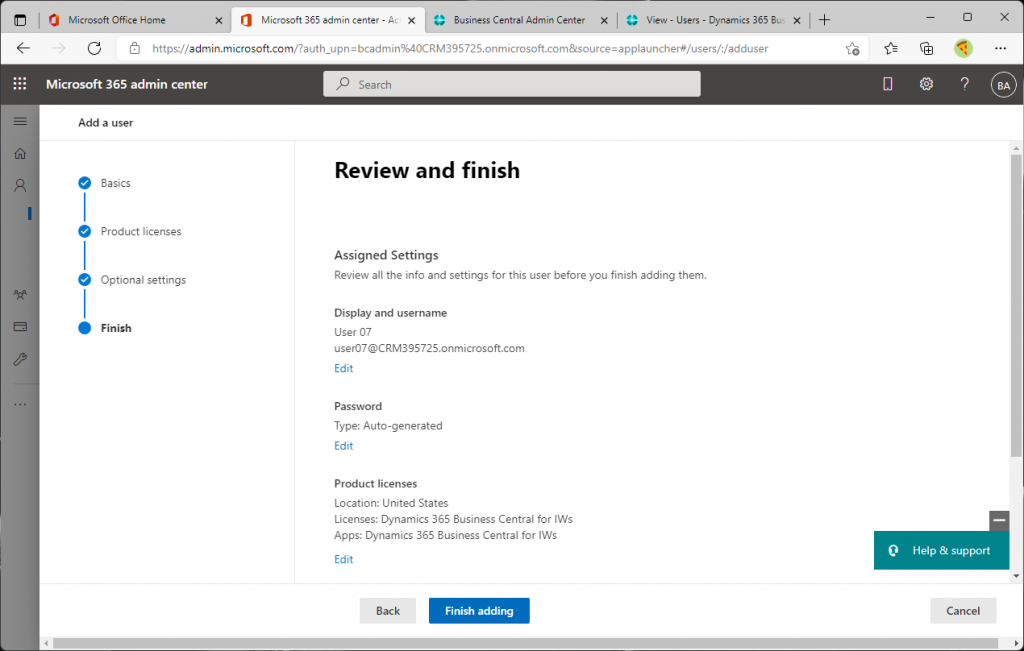View site information lock icon

[x=135, y=48]
